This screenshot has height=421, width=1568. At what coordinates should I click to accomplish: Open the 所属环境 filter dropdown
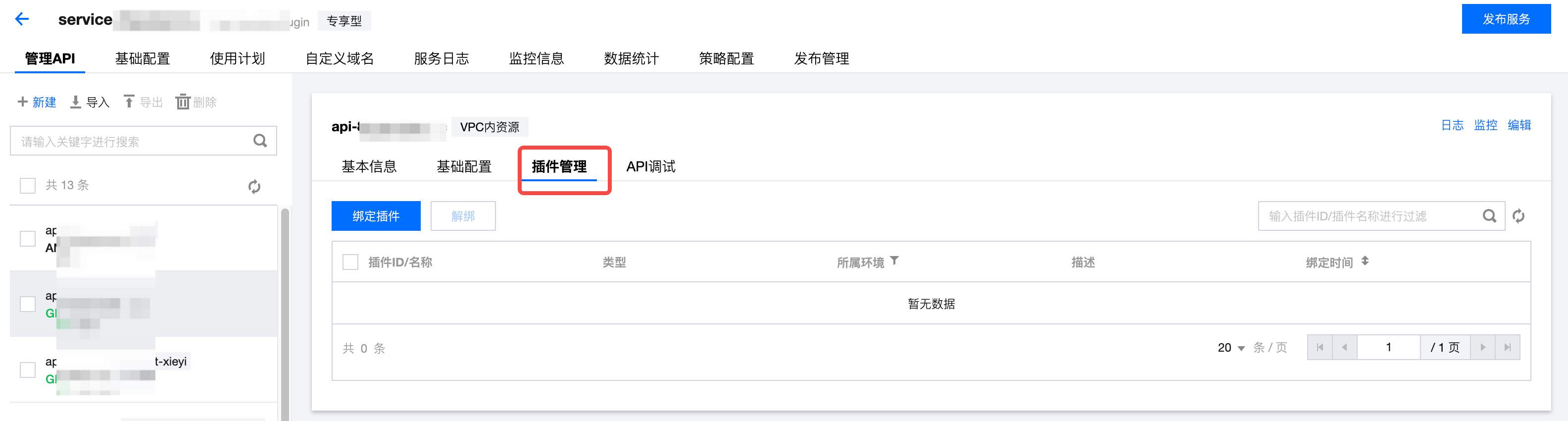(x=894, y=261)
